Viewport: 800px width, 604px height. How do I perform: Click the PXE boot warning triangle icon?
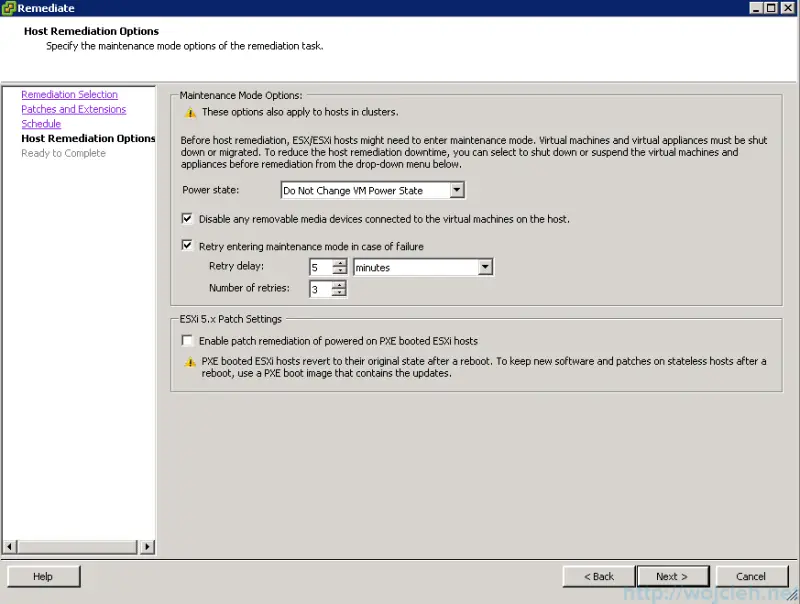tap(189, 362)
